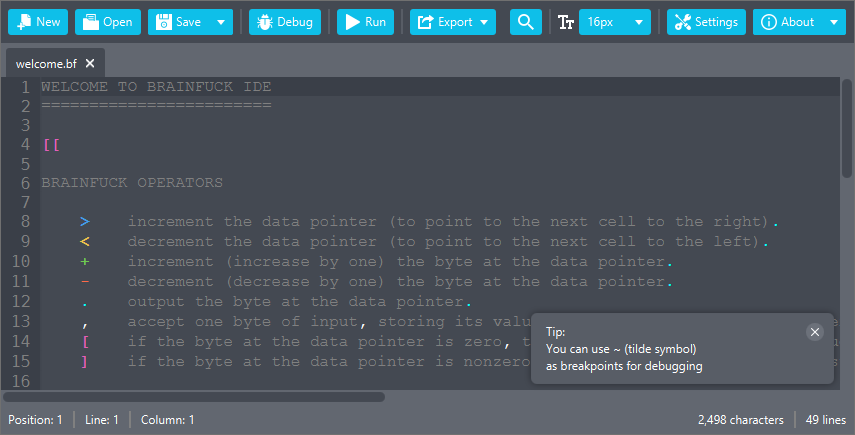This screenshot has height=435, width=855.
Task: Expand the About dropdown arrow
Action: 834,22
